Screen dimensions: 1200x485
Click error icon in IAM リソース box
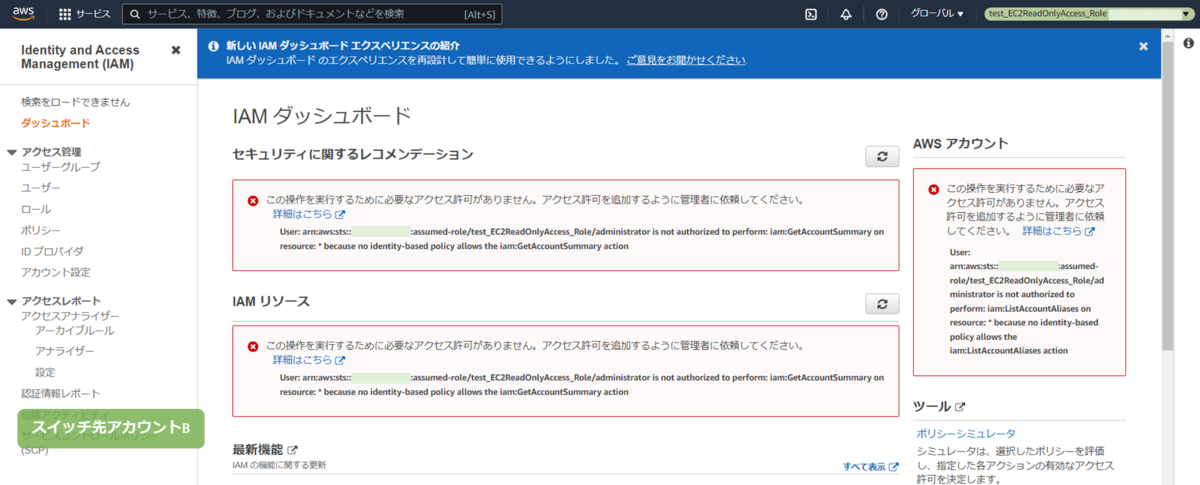pos(253,346)
